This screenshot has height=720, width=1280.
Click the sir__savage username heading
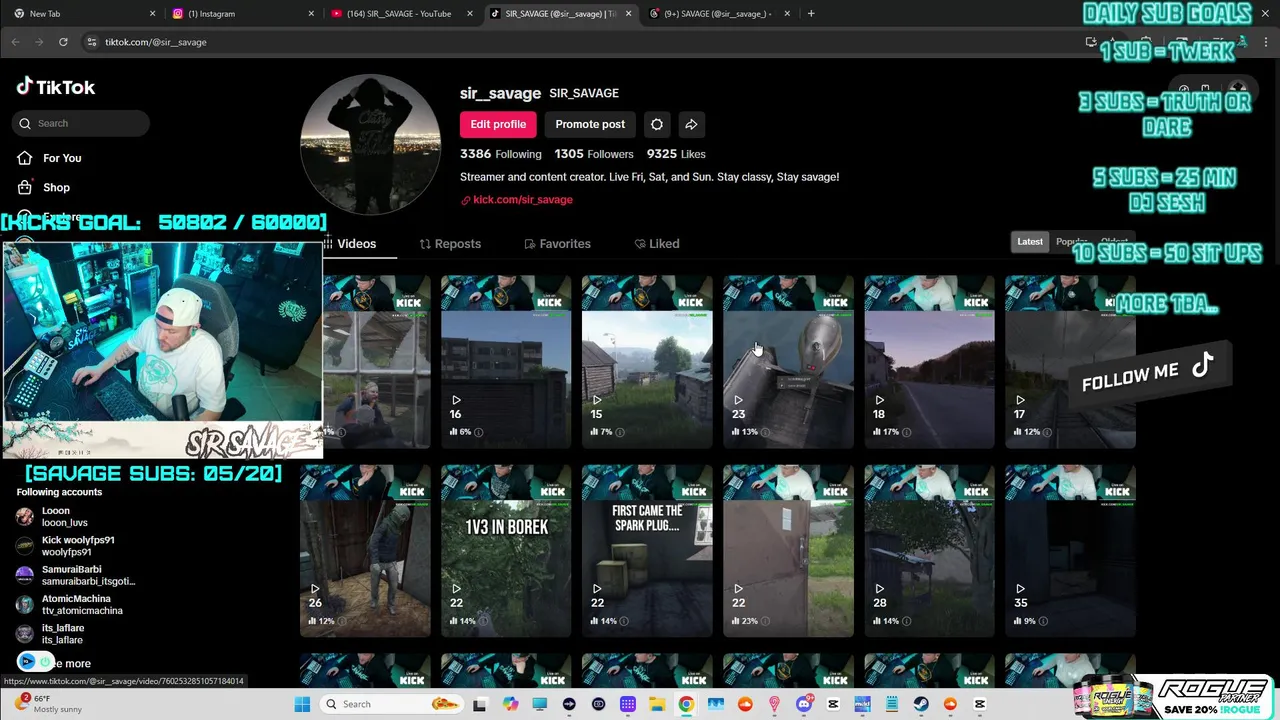500,93
